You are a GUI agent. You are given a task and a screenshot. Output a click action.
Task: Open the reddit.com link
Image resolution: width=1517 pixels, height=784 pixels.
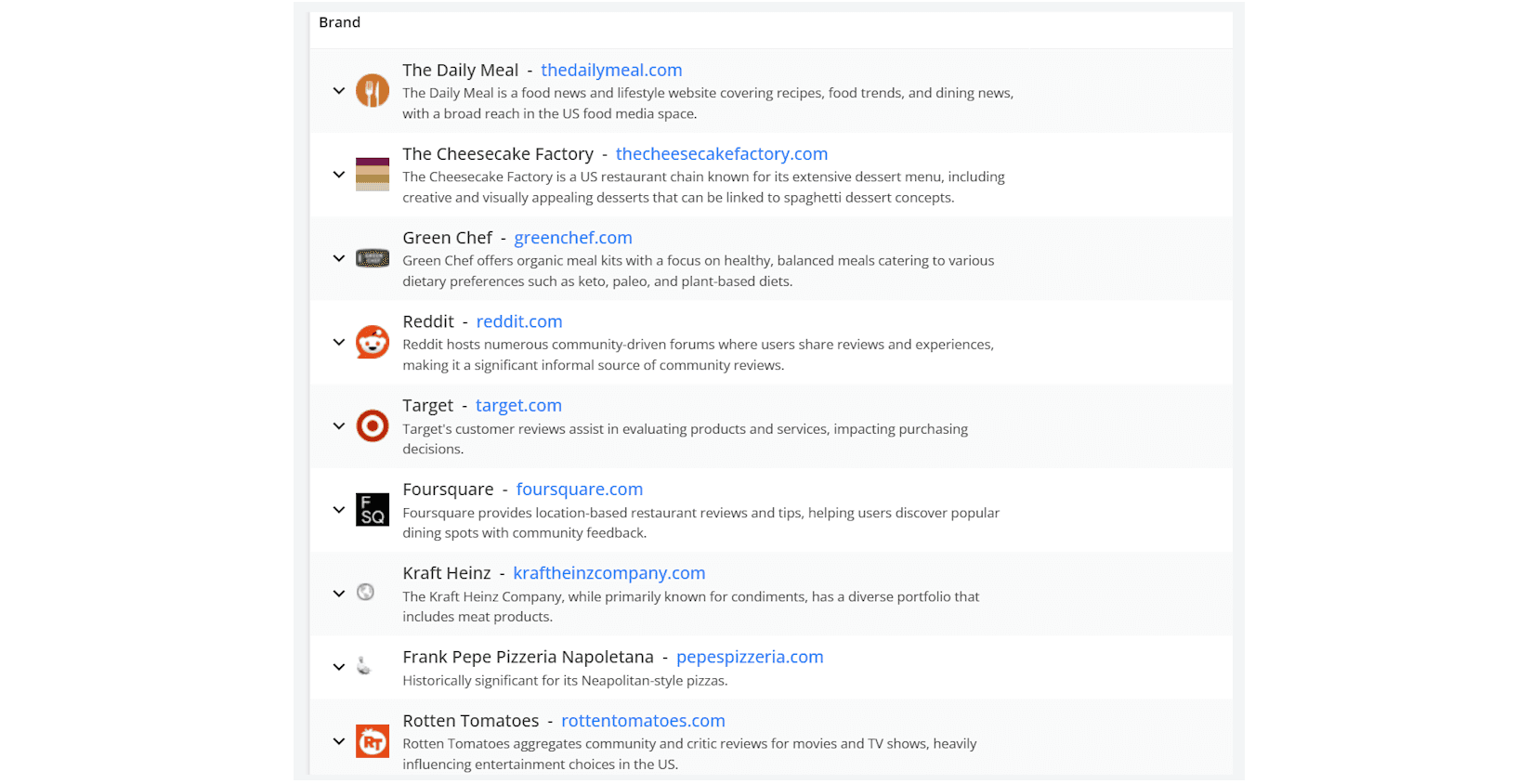(519, 321)
